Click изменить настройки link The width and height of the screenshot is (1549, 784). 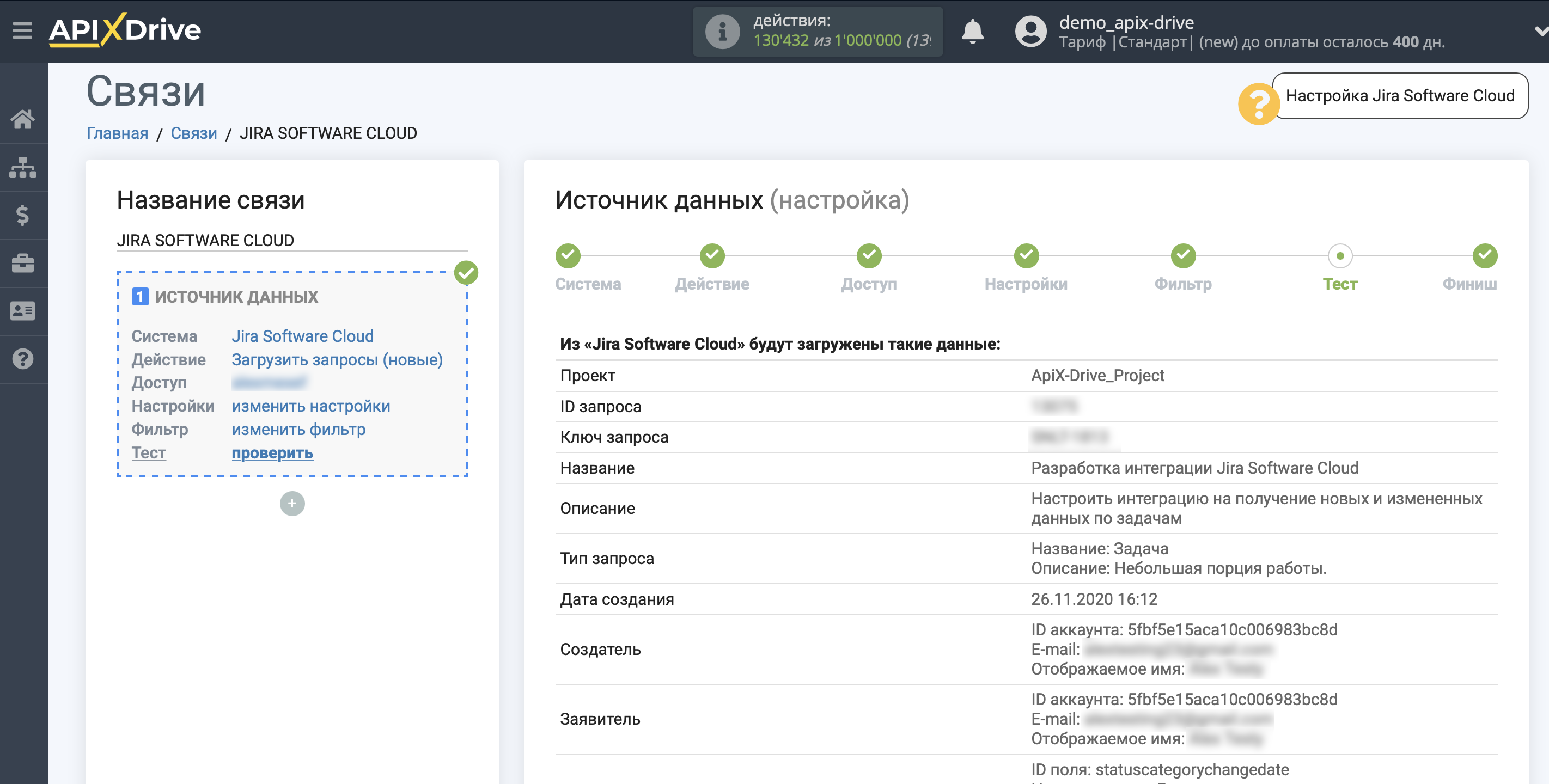coord(311,406)
